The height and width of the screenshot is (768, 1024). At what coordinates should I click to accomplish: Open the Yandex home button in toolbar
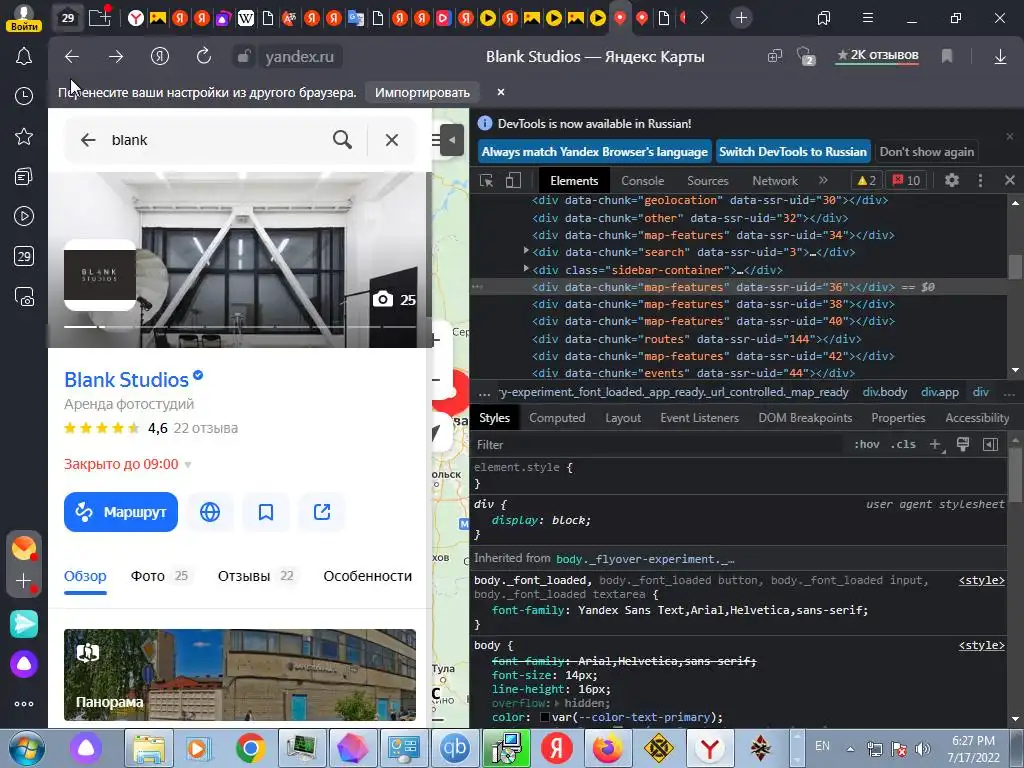coord(160,57)
